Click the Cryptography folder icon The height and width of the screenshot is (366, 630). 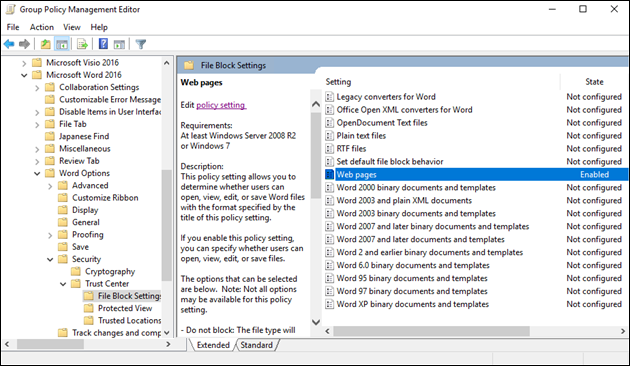(x=76, y=272)
